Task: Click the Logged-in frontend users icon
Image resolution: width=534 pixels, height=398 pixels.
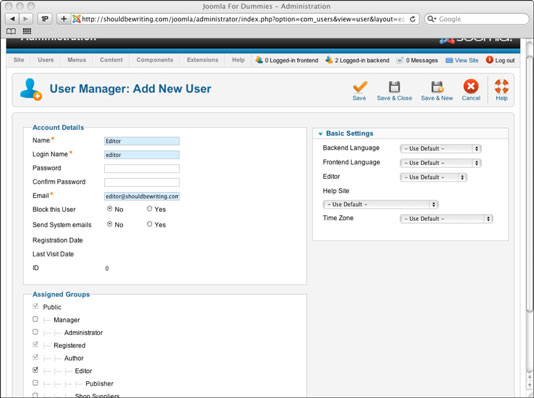Action: tap(259, 60)
